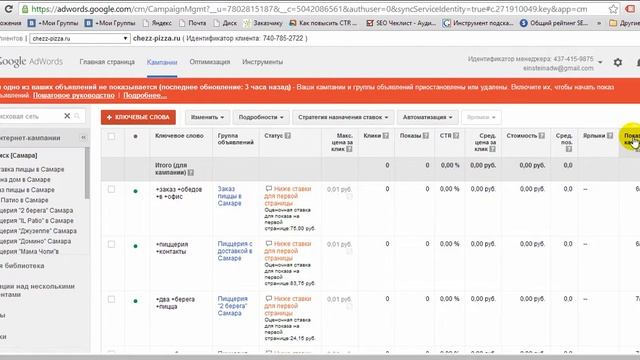Click the green status dot for +два +берега +пицца

(136, 301)
